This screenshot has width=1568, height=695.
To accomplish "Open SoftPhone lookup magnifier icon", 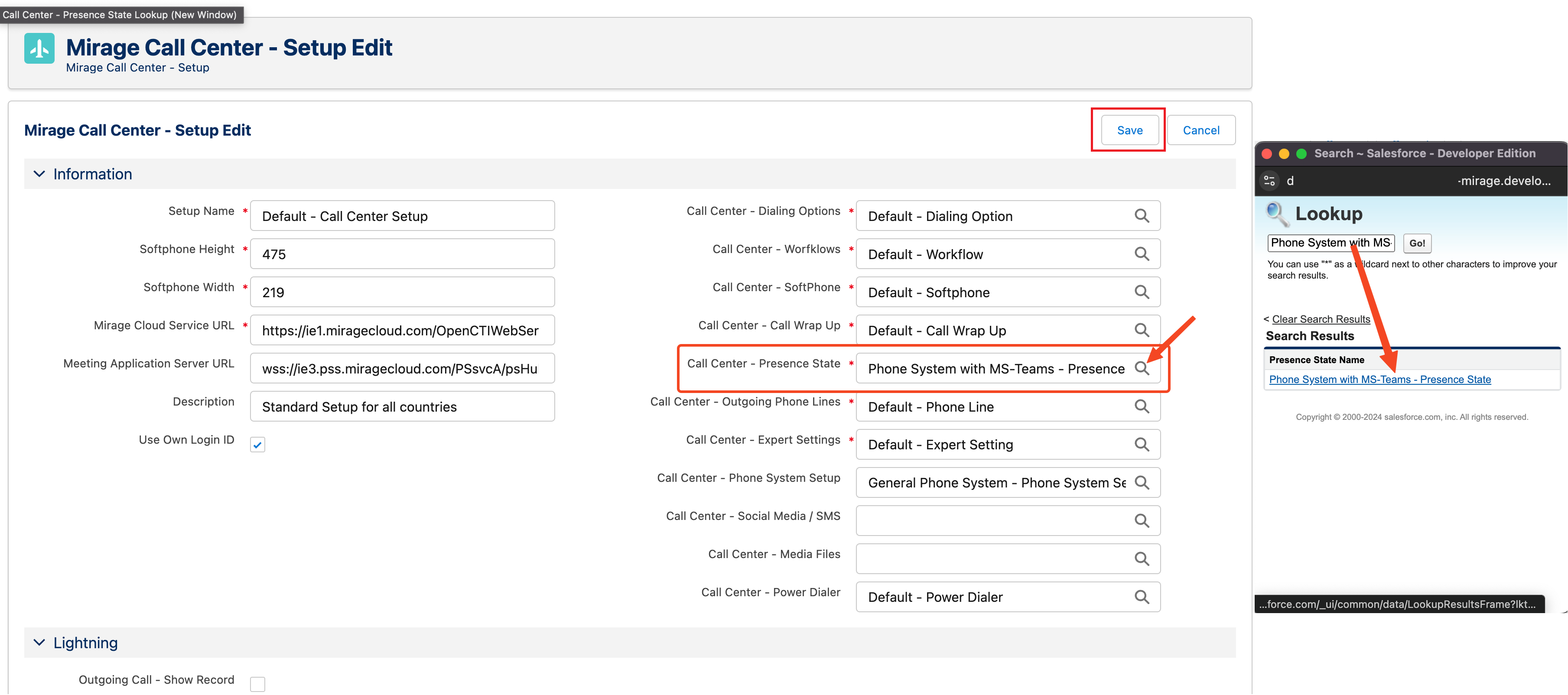I will click(x=1141, y=292).
